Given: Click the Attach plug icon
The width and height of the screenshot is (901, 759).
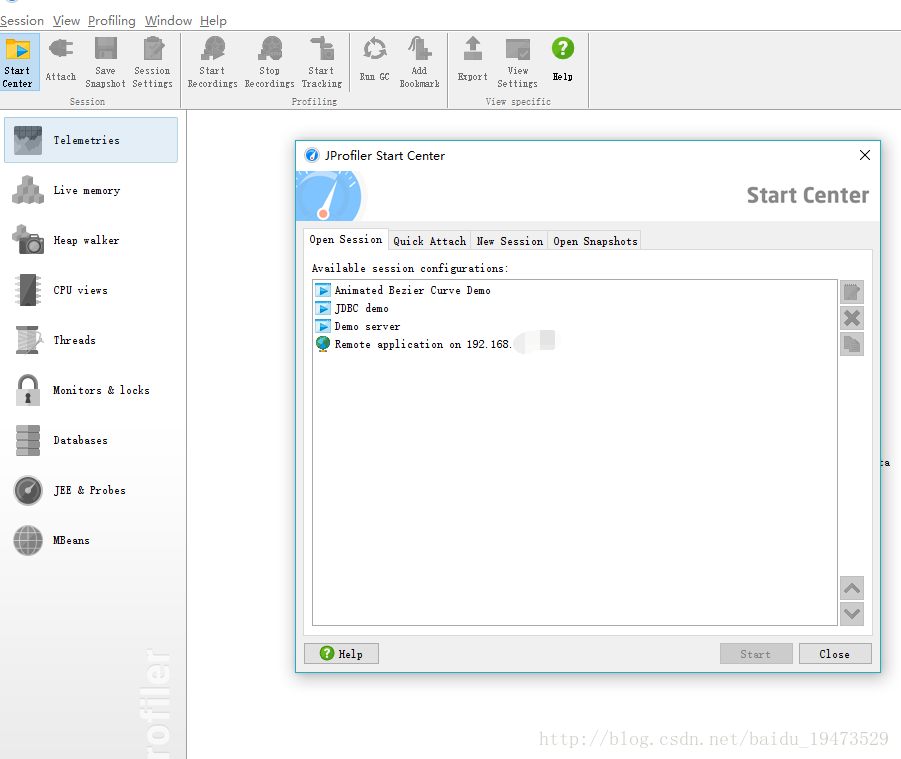Looking at the screenshot, I should [x=60, y=49].
